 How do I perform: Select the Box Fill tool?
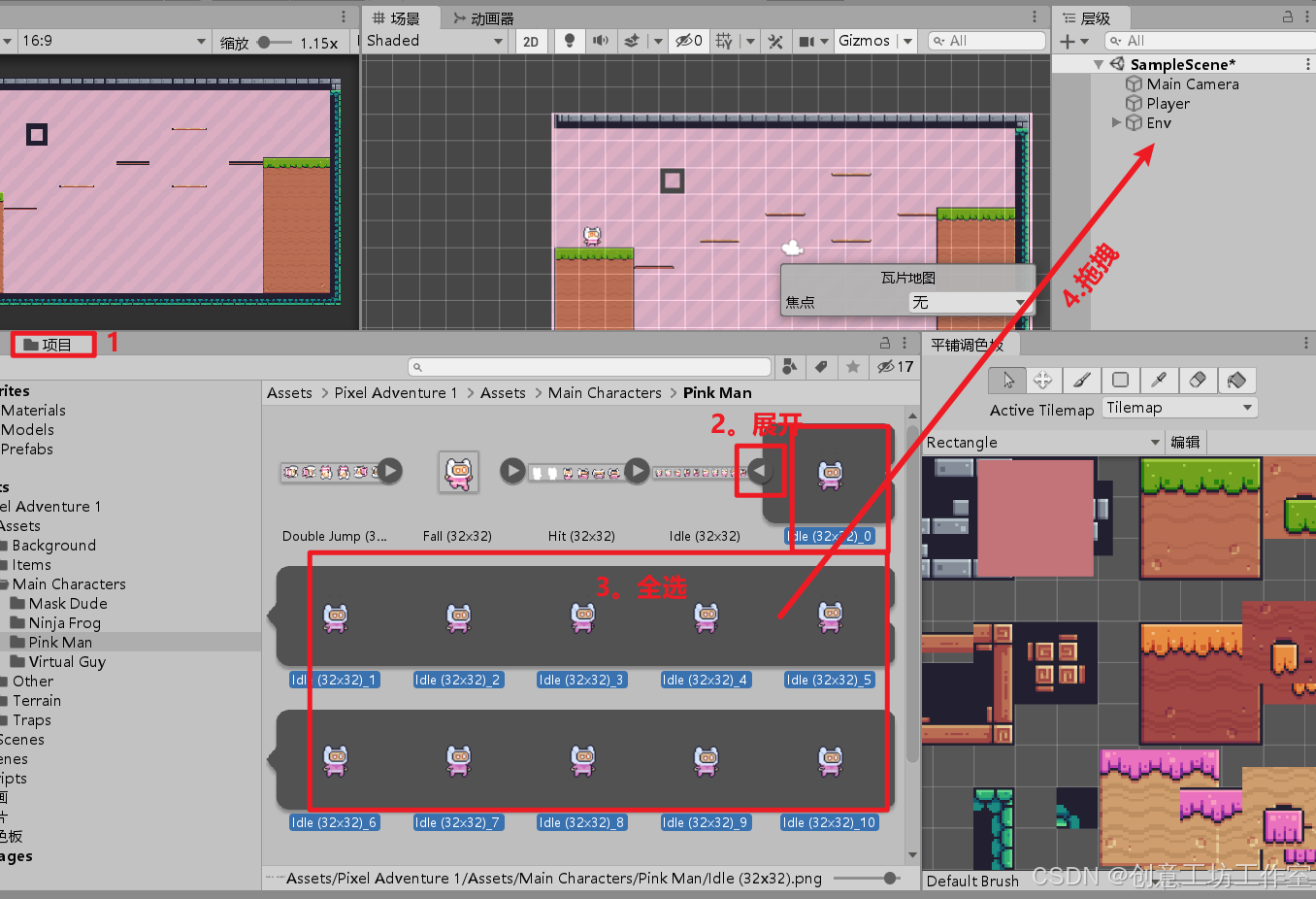(x=1120, y=380)
